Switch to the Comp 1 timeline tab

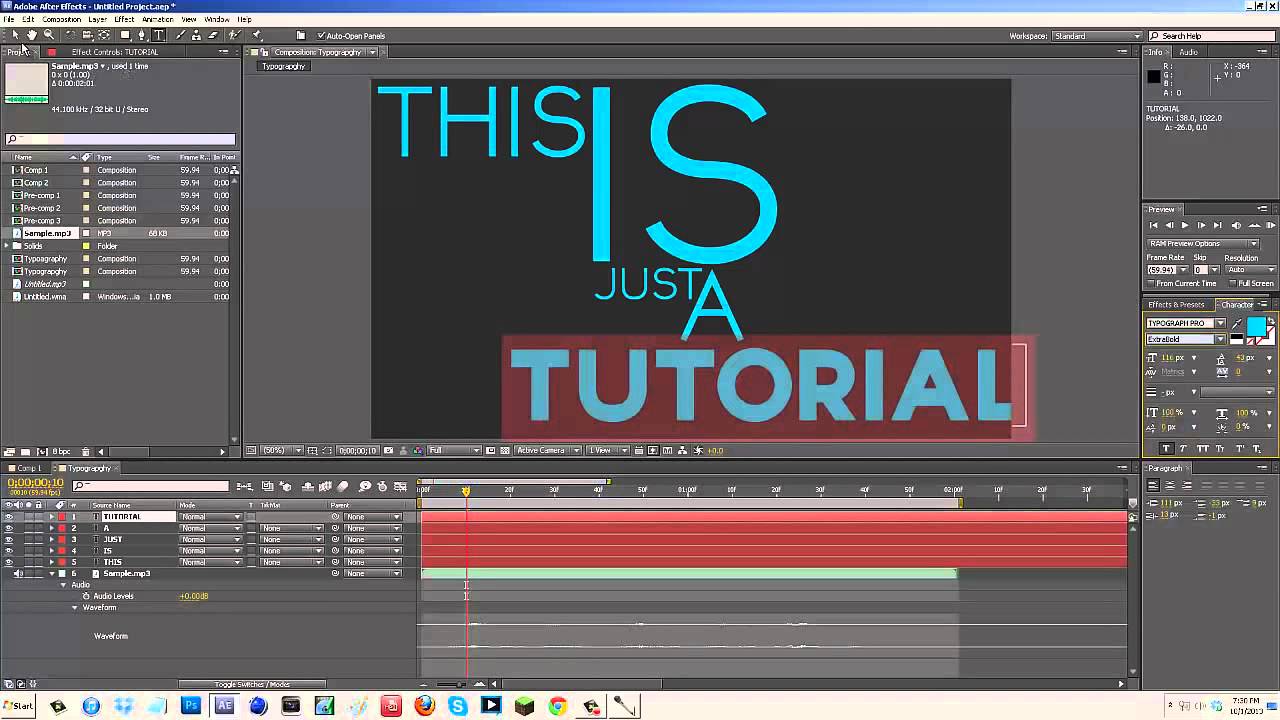pos(27,468)
